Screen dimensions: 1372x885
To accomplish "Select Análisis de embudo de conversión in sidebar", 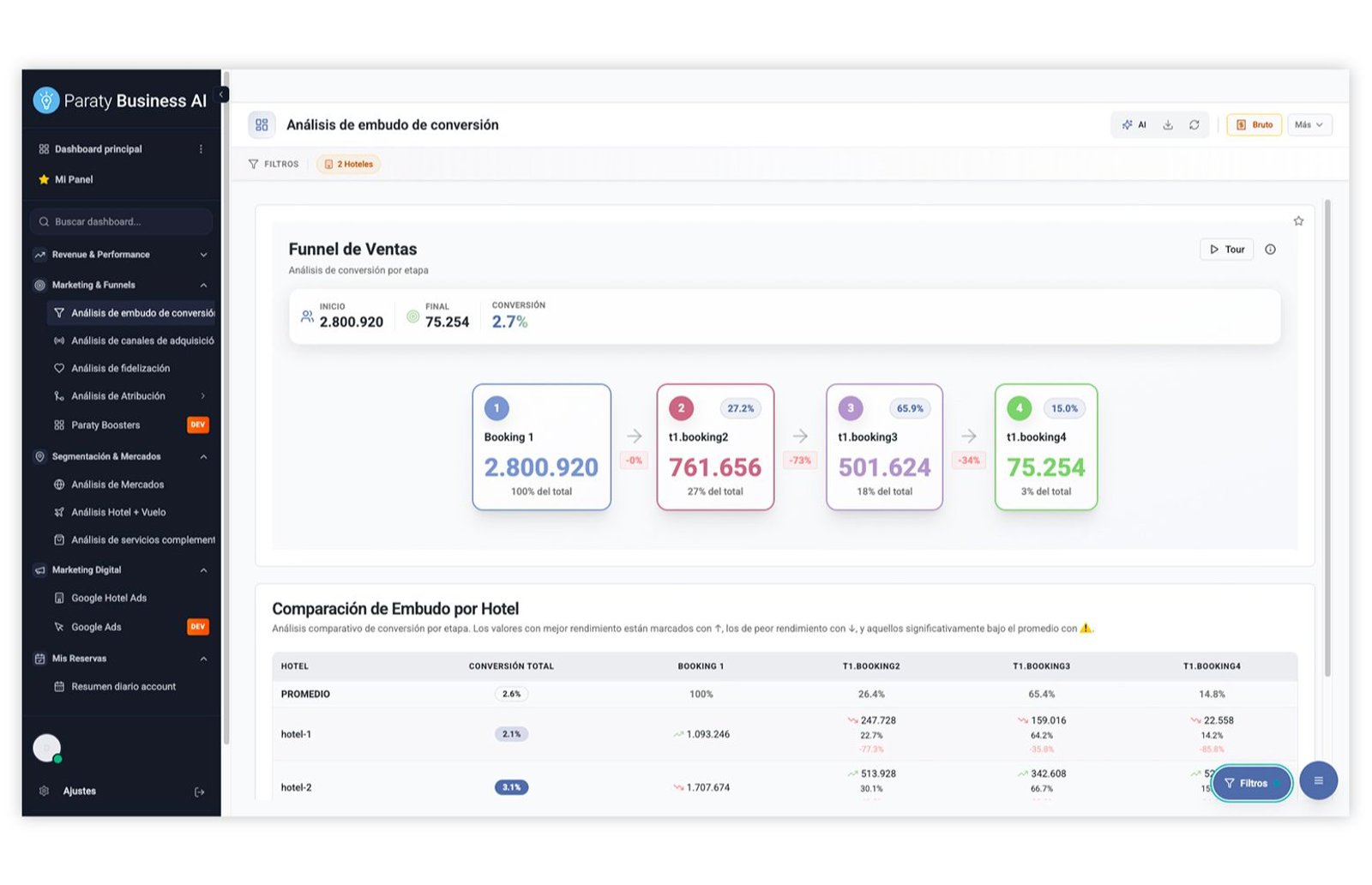I will coord(133,313).
